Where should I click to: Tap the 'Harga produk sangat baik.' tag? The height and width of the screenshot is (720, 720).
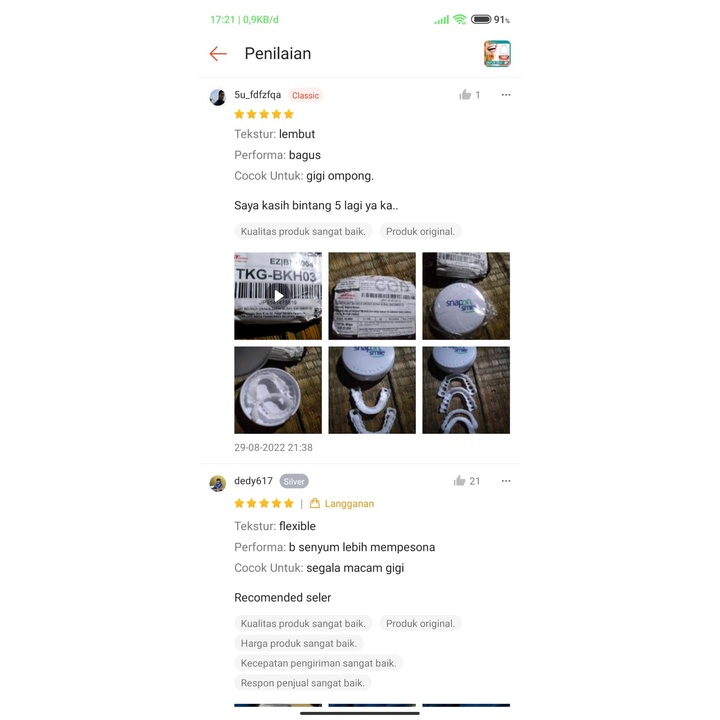[x=299, y=643]
